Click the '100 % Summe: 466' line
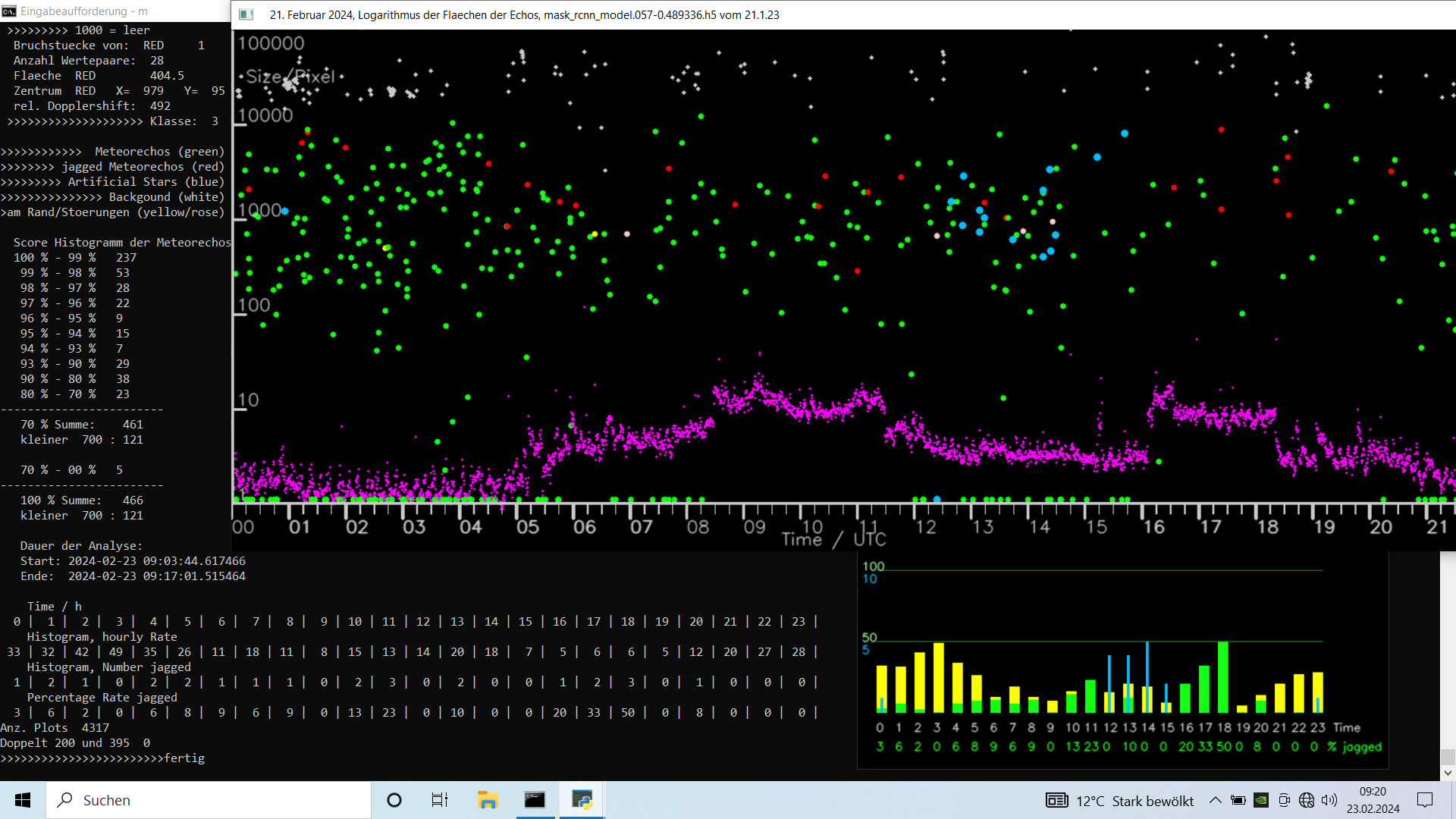Image resolution: width=1456 pixels, height=819 pixels. point(81,500)
